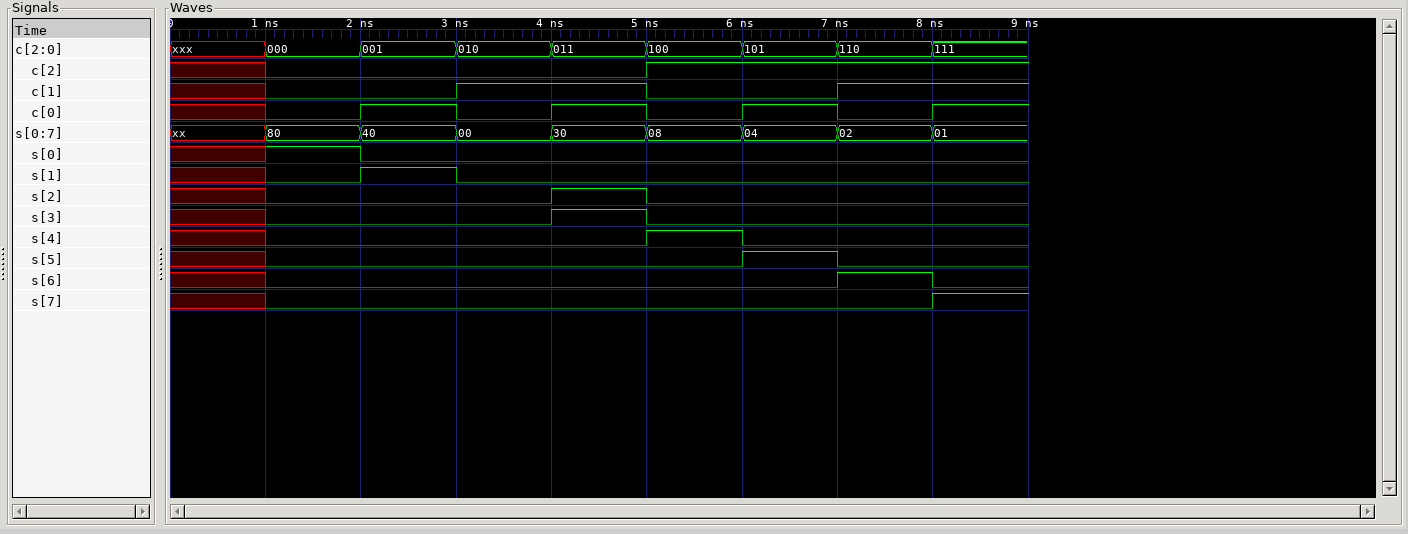Click the s[0:7] value 40 segment
Viewport: 1408px width, 534px height.
408,133
